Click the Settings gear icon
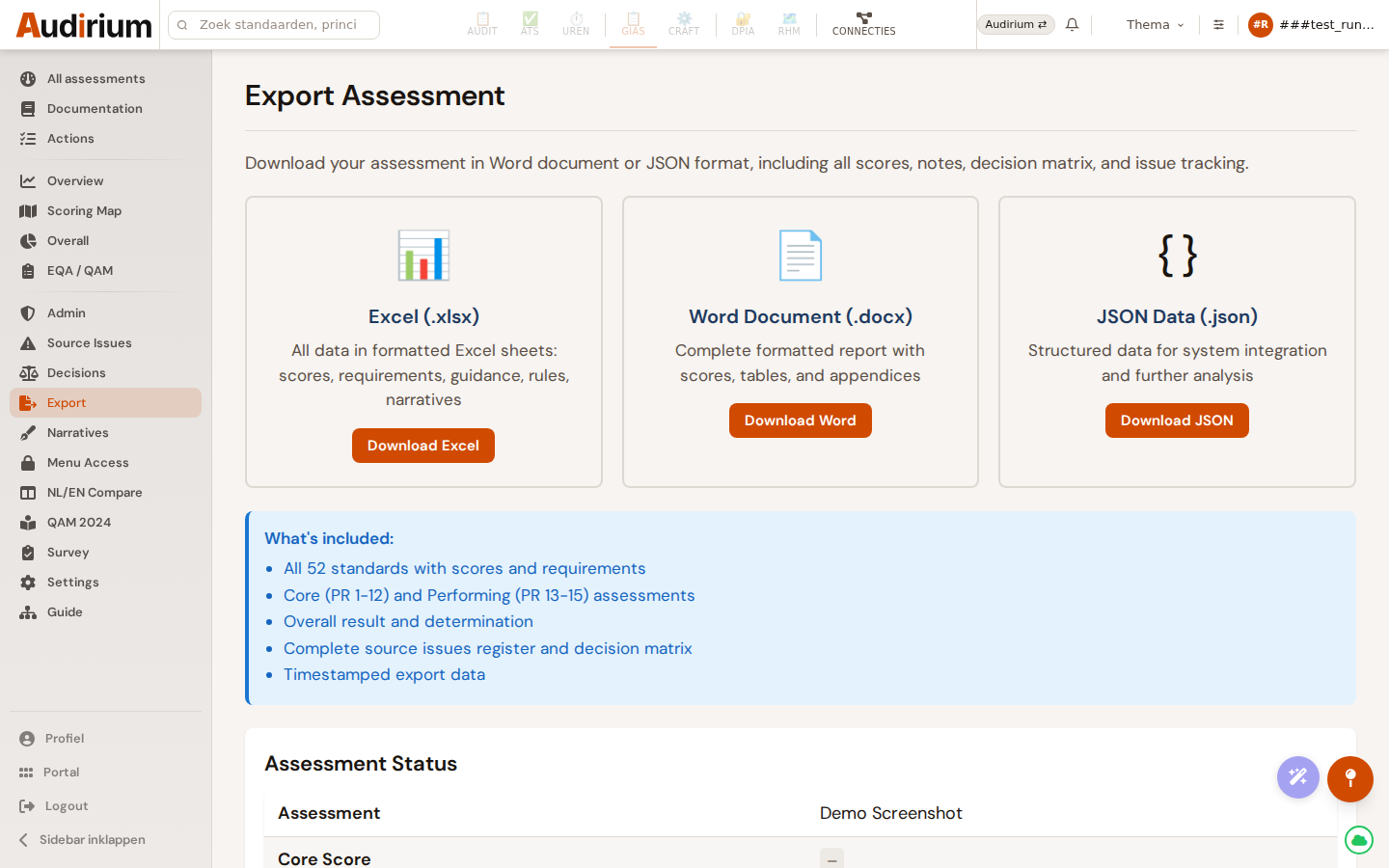This screenshot has width=1389, height=868. click(28, 583)
